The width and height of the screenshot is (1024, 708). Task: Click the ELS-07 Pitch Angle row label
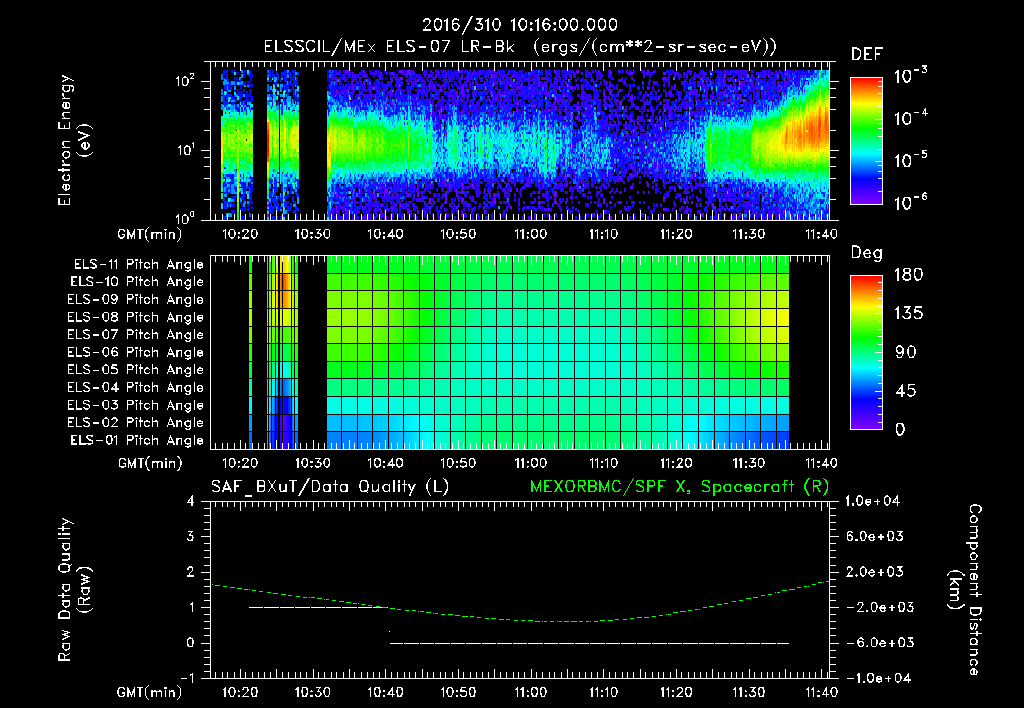136,334
